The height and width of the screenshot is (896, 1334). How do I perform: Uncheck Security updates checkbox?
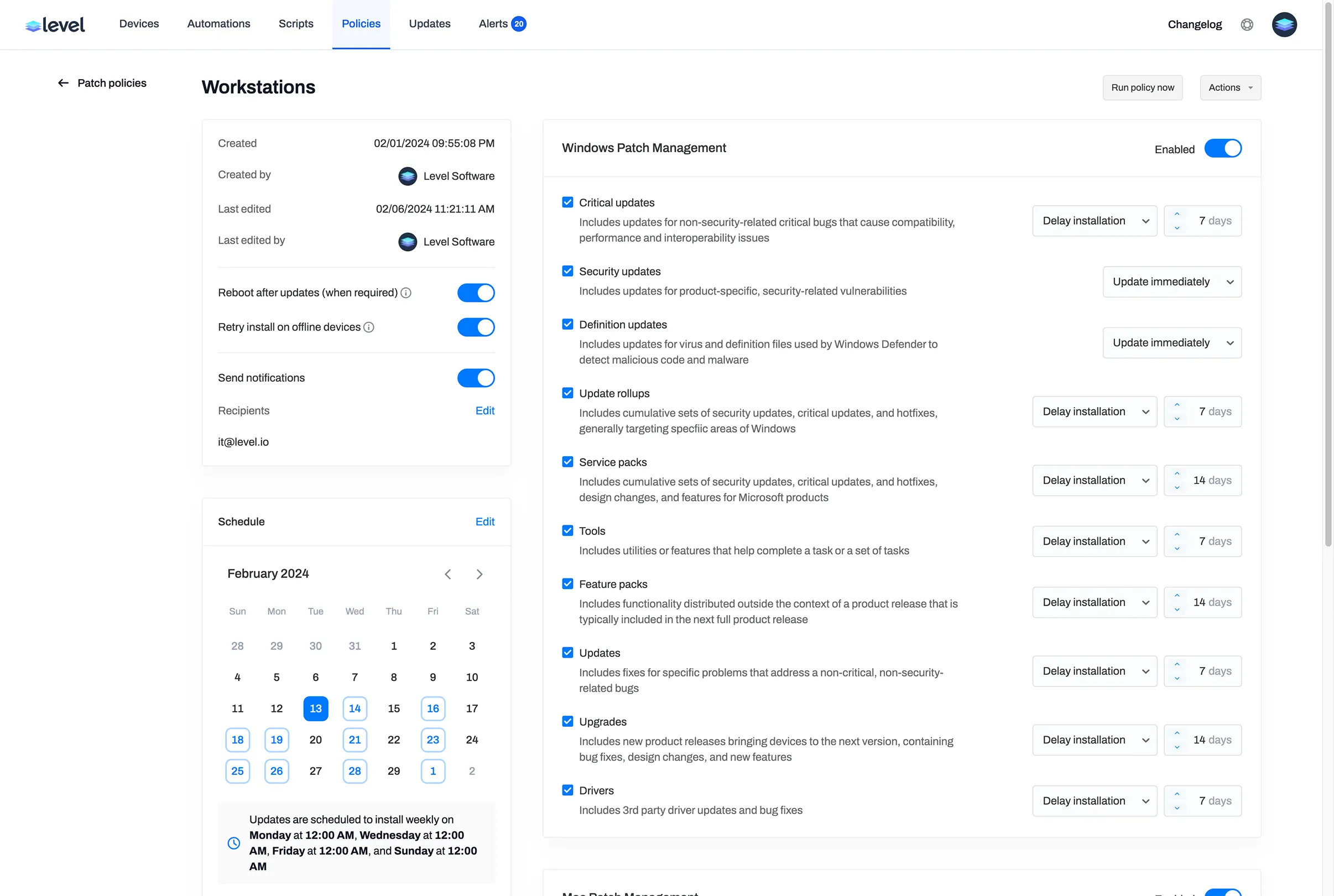(567, 271)
